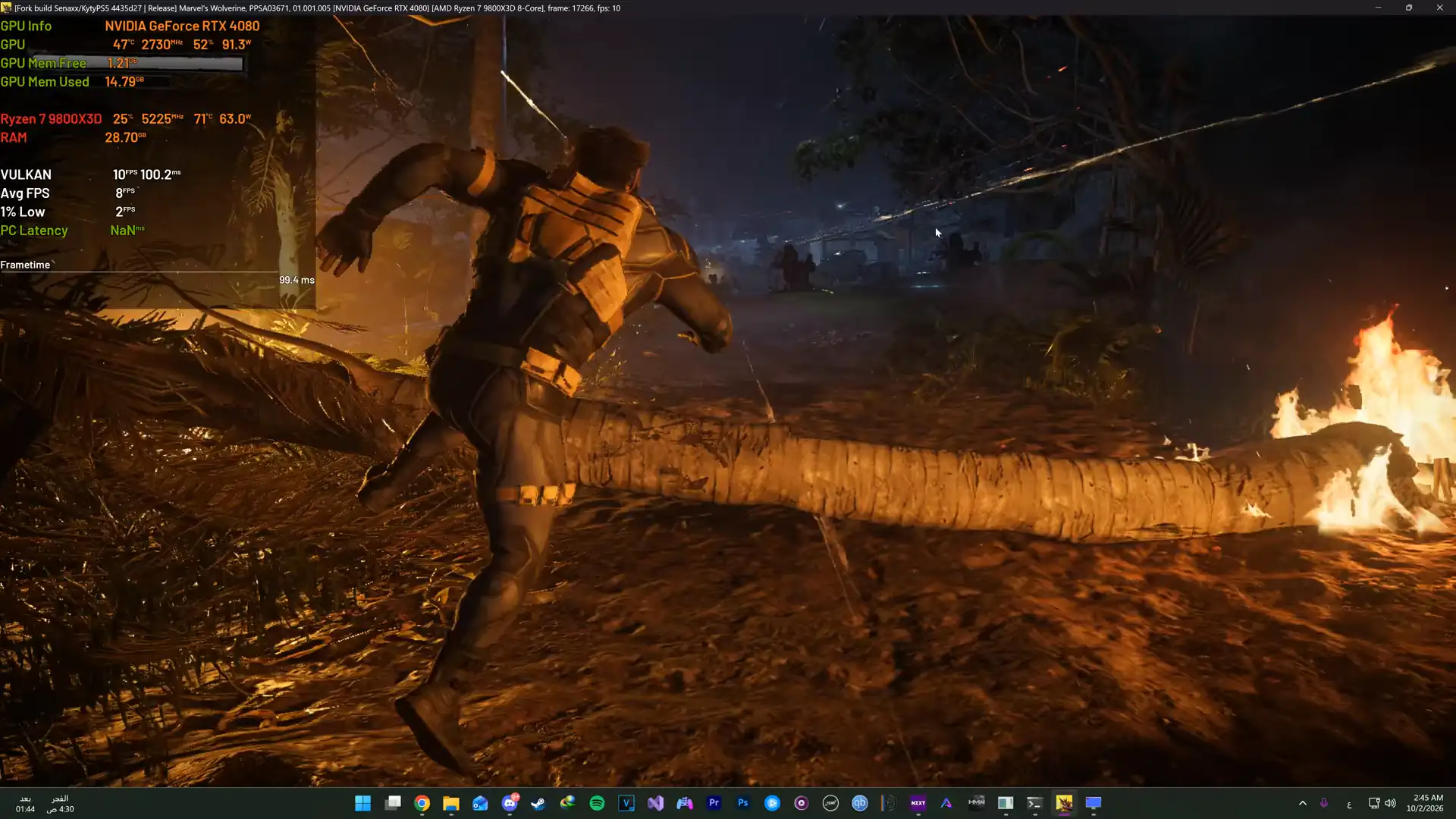Click the purple microphone tray icon
The height and width of the screenshot is (819, 1456).
coord(1324,803)
